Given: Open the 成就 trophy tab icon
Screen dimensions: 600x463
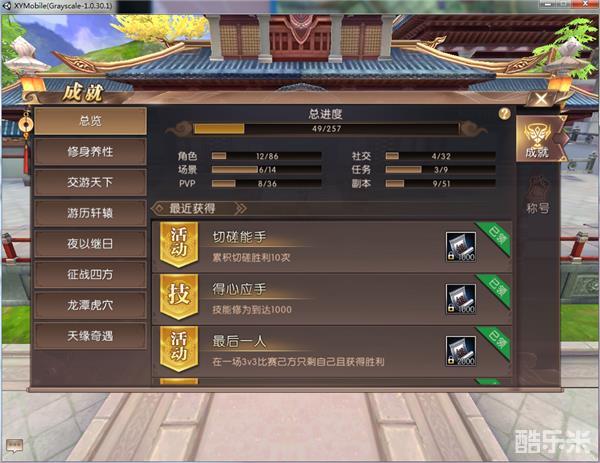Looking at the screenshot, I should coord(540,139).
